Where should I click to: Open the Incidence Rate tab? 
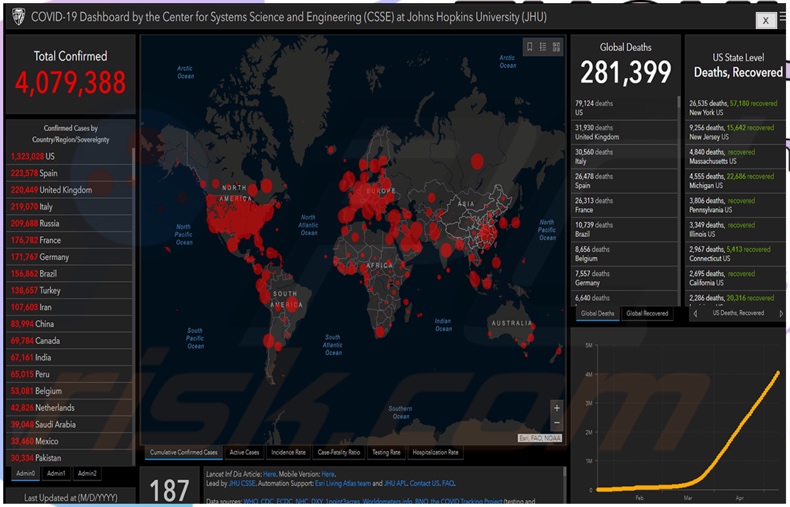click(288, 453)
